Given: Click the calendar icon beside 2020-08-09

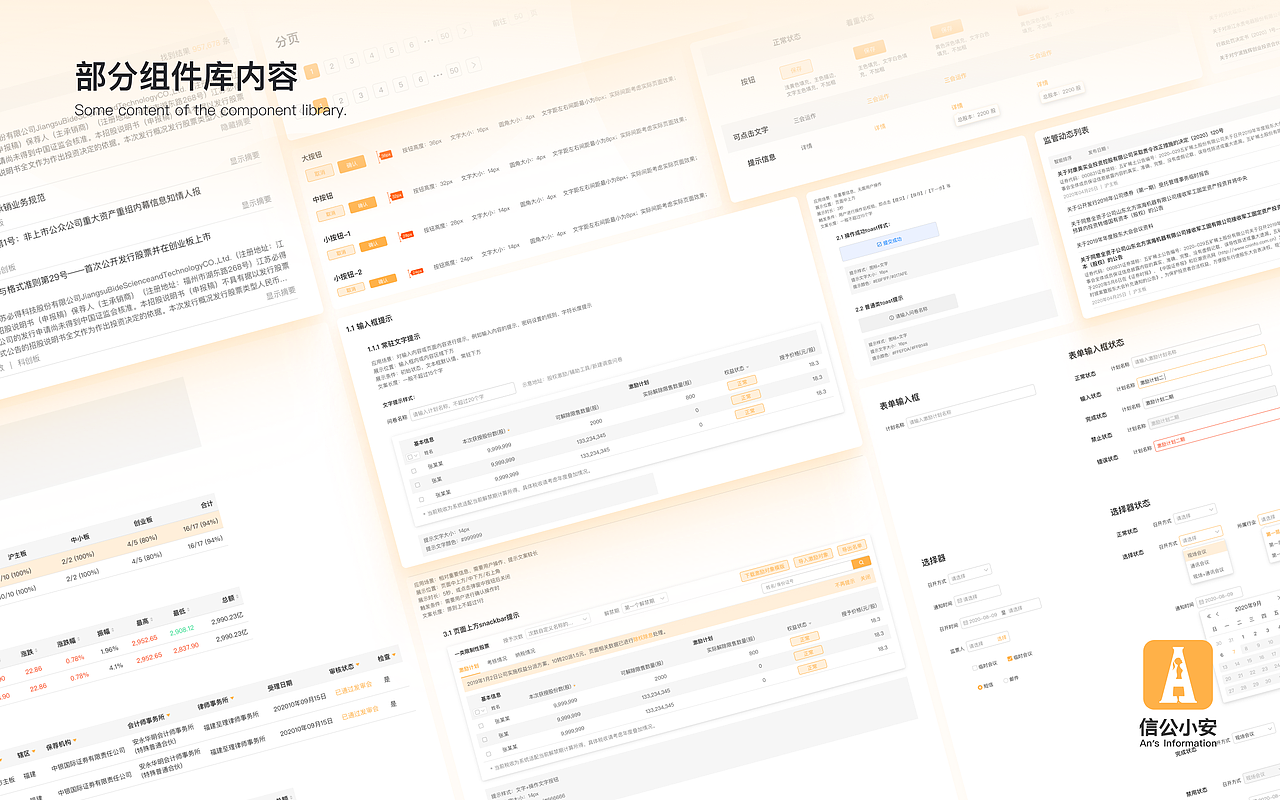Looking at the screenshot, I should [966, 620].
